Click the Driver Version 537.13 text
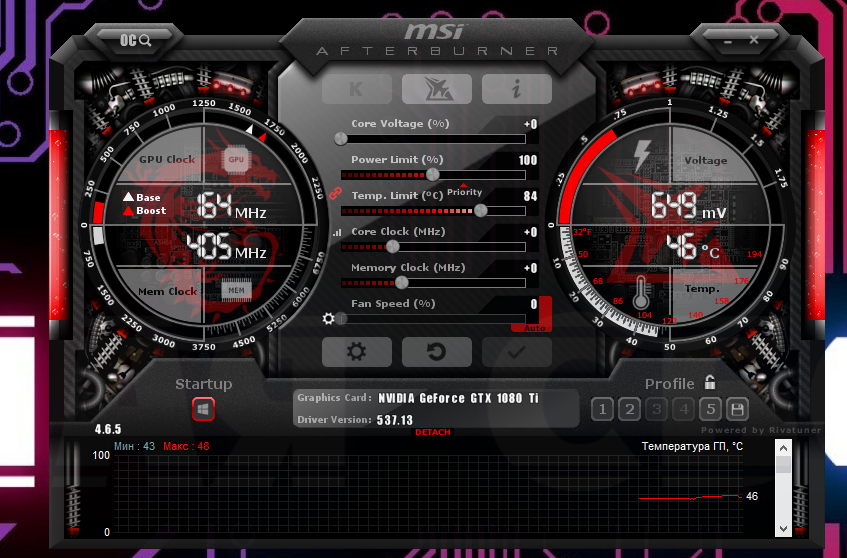The height and width of the screenshot is (558, 847). (395, 420)
